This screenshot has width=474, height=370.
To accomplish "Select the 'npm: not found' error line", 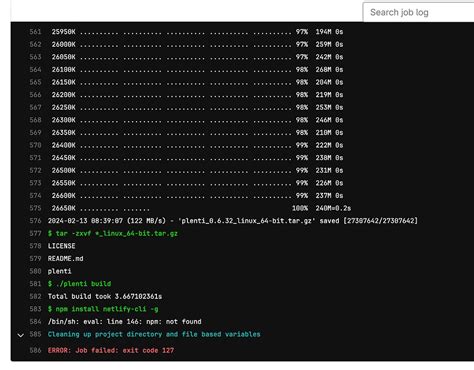I will click(125, 322).
